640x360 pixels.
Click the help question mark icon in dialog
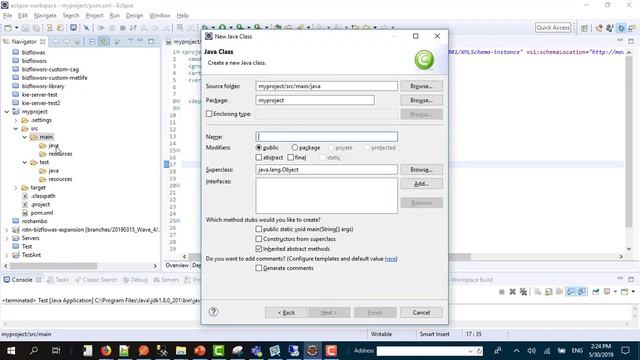point(213,312)
